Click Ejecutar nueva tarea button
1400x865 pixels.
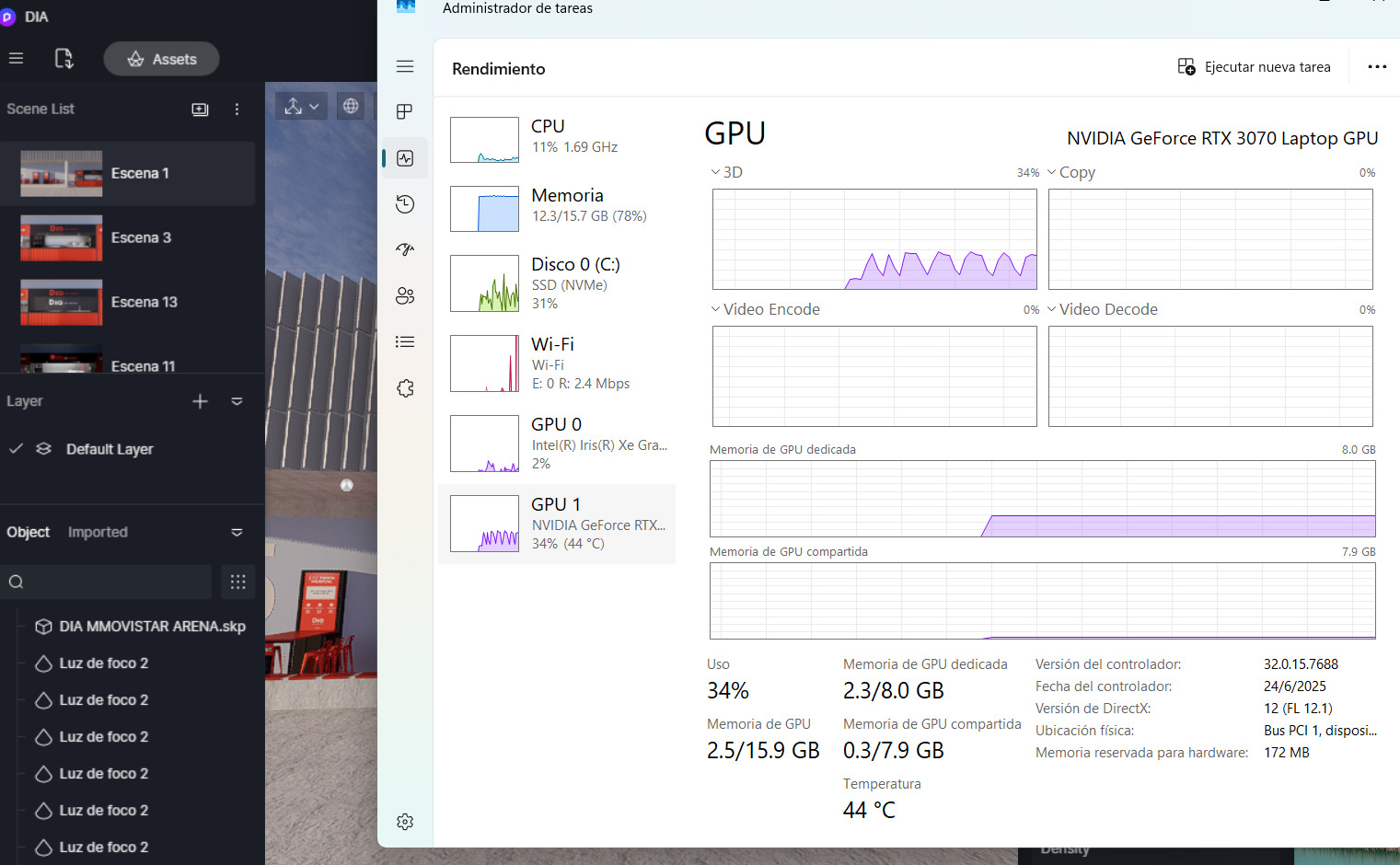point(1254,67)
